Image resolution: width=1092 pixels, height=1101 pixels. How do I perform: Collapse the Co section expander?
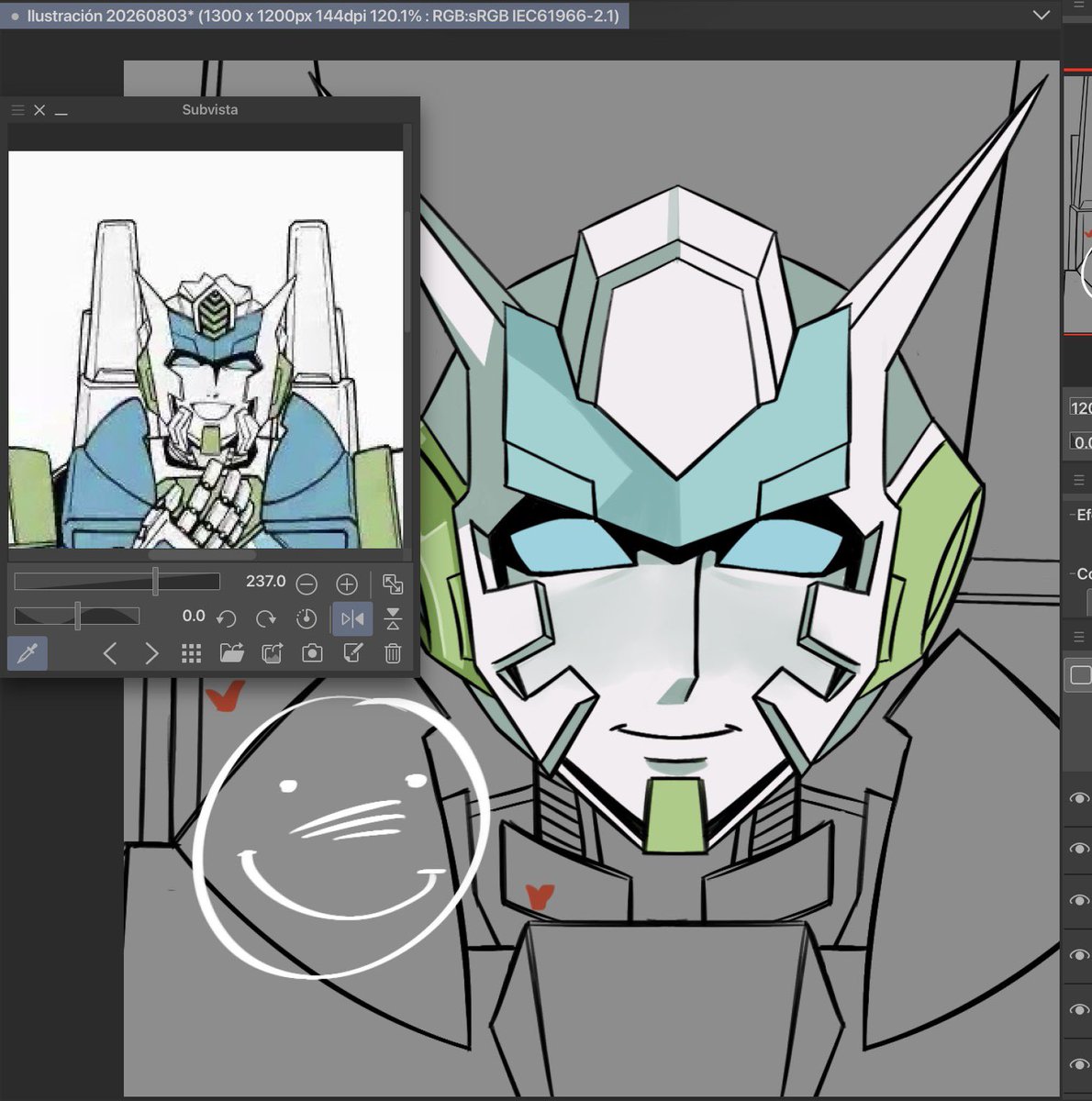click(x=1072, y=573)
